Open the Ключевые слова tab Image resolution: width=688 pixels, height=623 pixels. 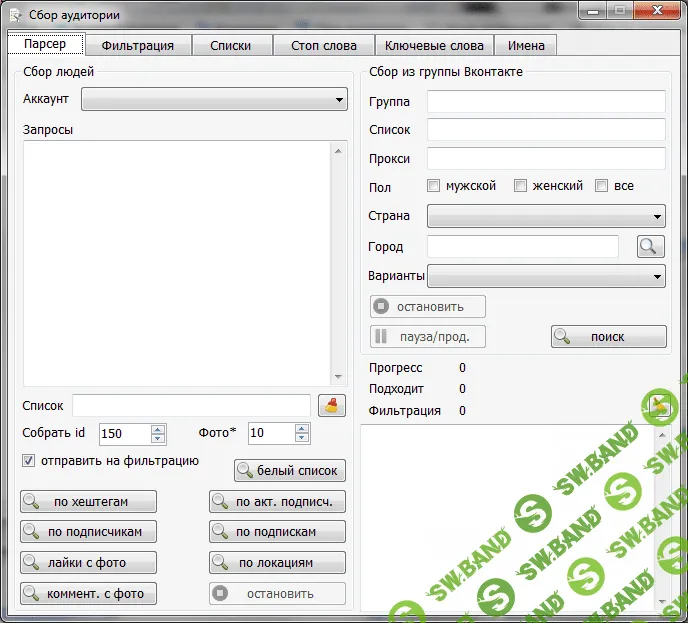click(434, 46)
